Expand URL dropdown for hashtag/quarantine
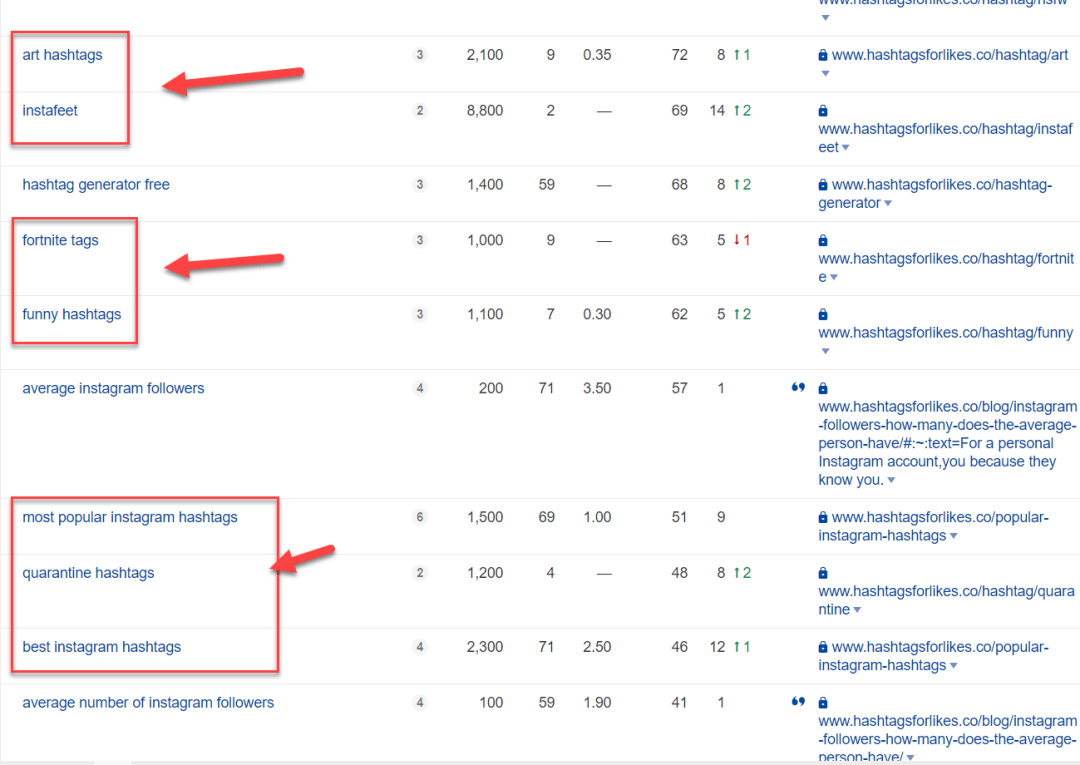The image size is (1080, 765). (x=858, y=609)
